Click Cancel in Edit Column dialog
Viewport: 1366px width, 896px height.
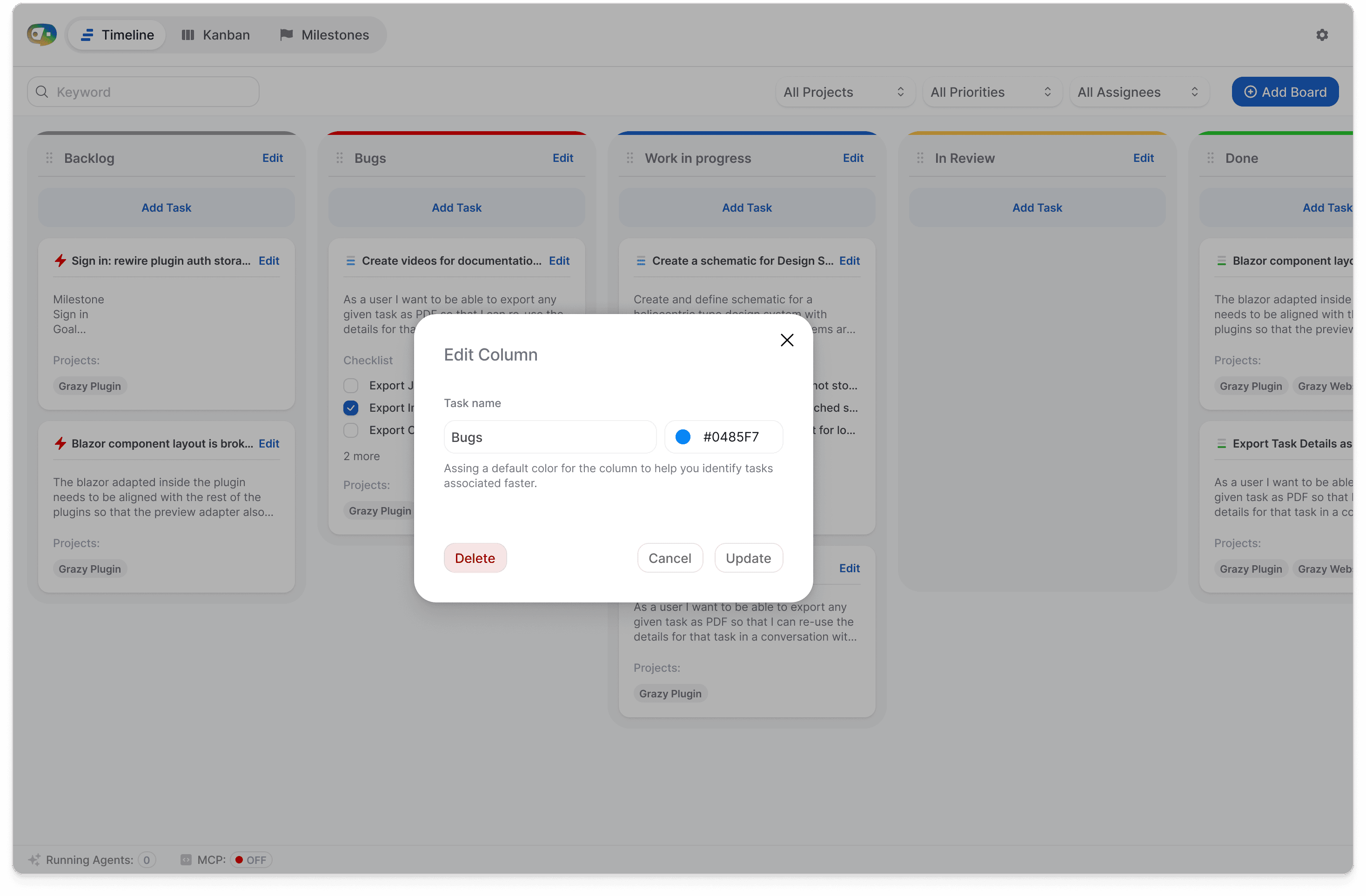click(670, 558)
